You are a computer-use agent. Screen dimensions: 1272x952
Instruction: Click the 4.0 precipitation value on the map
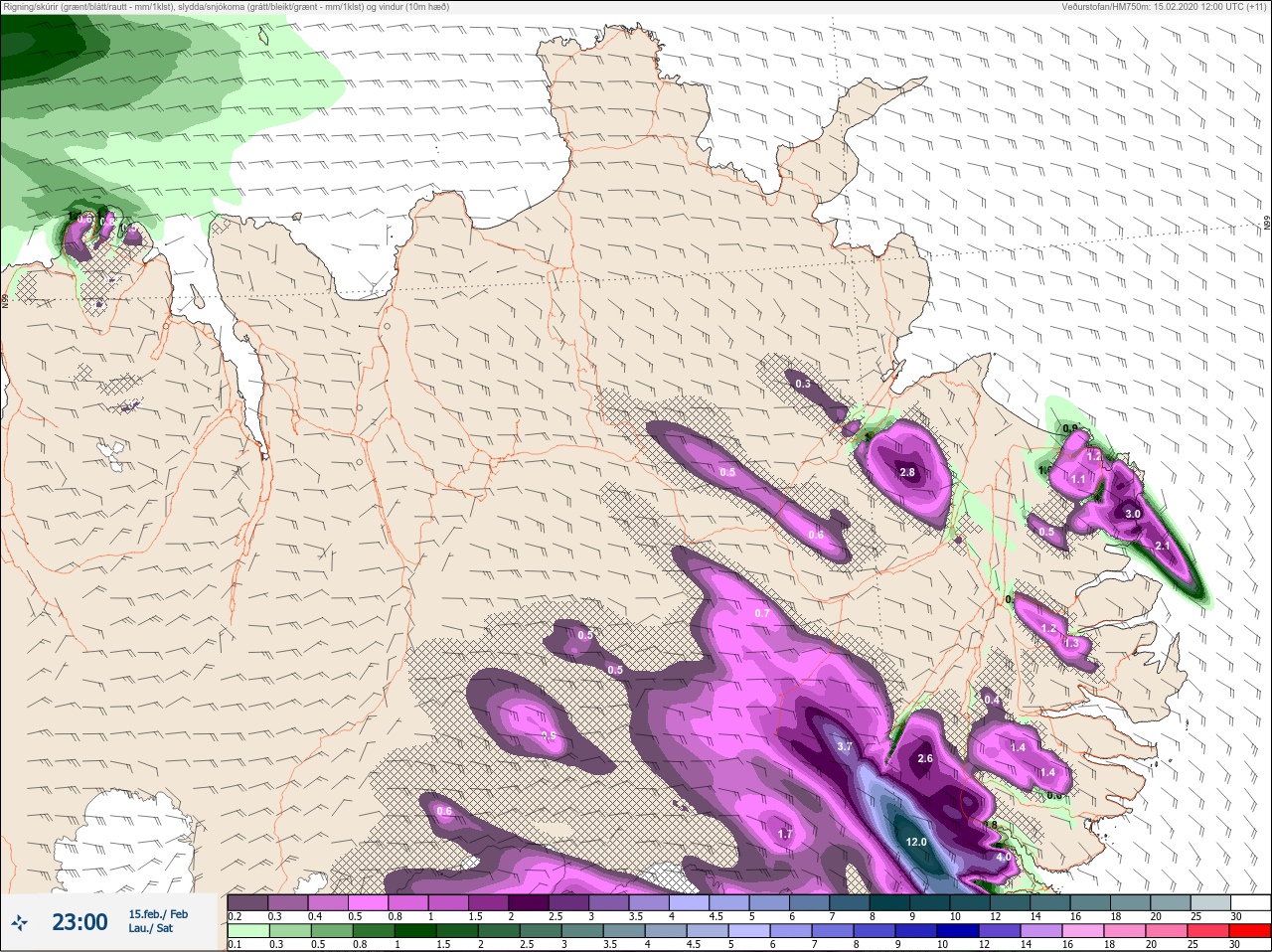coord(1004,857)
